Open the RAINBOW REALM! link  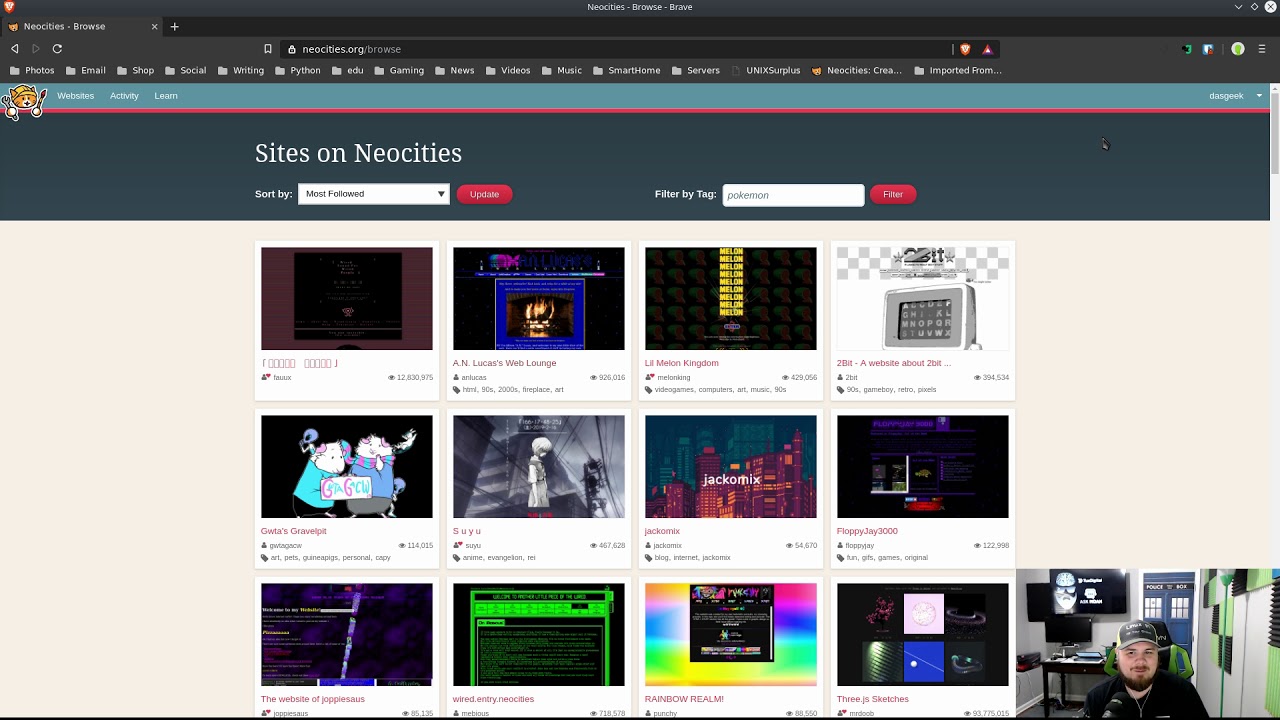click(x=684, y=699)
